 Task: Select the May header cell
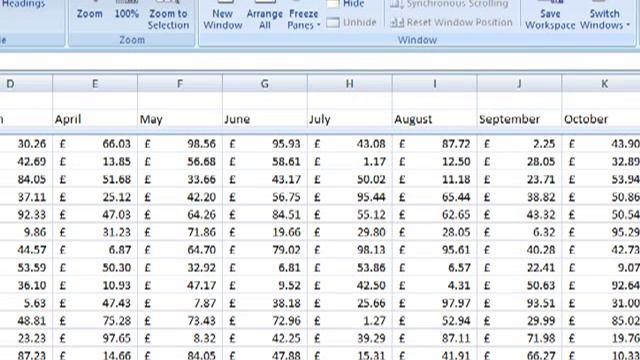(180, 120)
